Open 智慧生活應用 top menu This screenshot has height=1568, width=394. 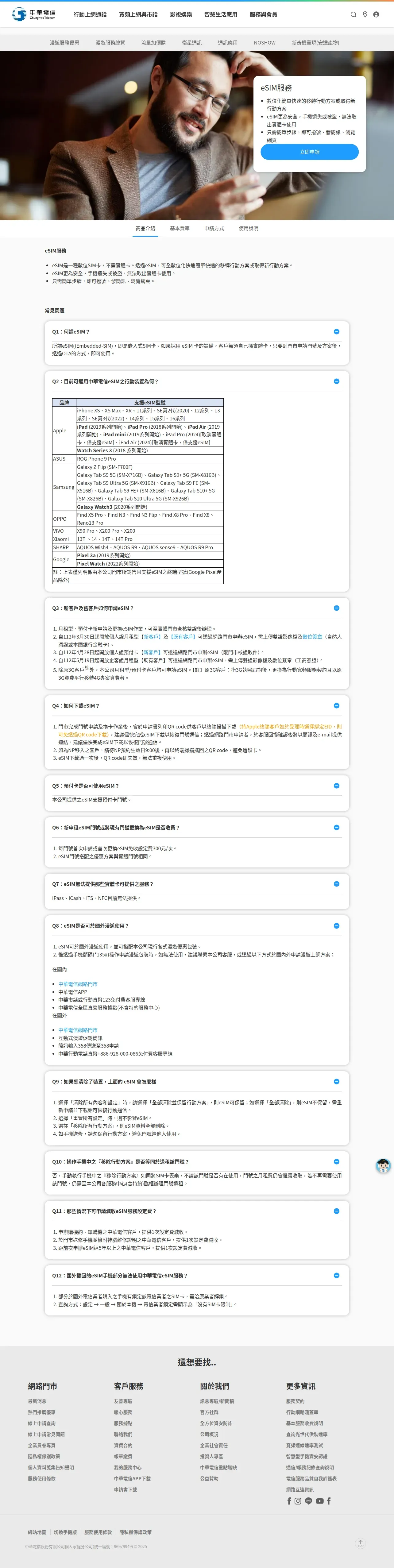(220, 15)
